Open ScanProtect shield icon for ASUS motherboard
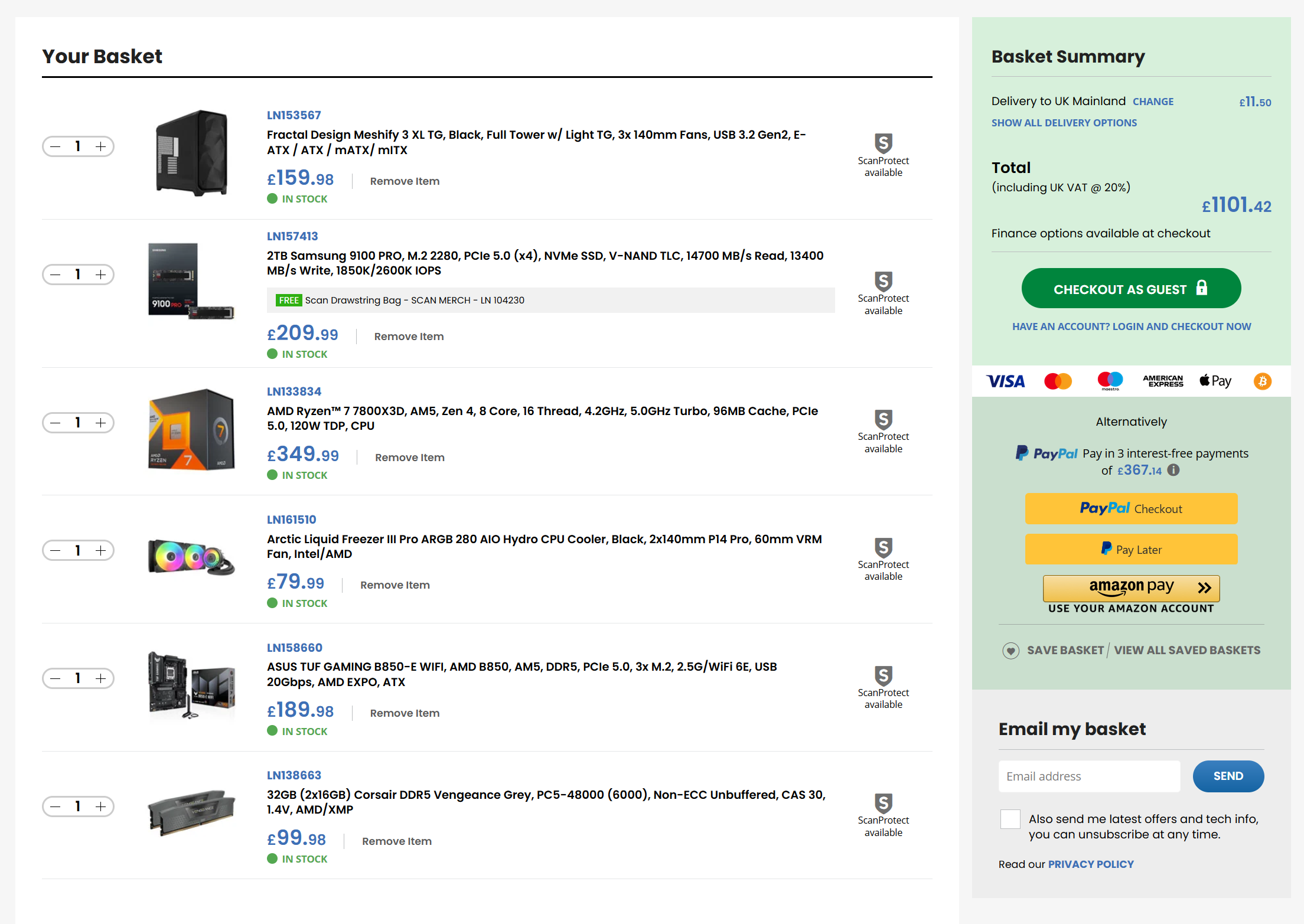This screenshot has width=1304, height=924. (884, 675)
